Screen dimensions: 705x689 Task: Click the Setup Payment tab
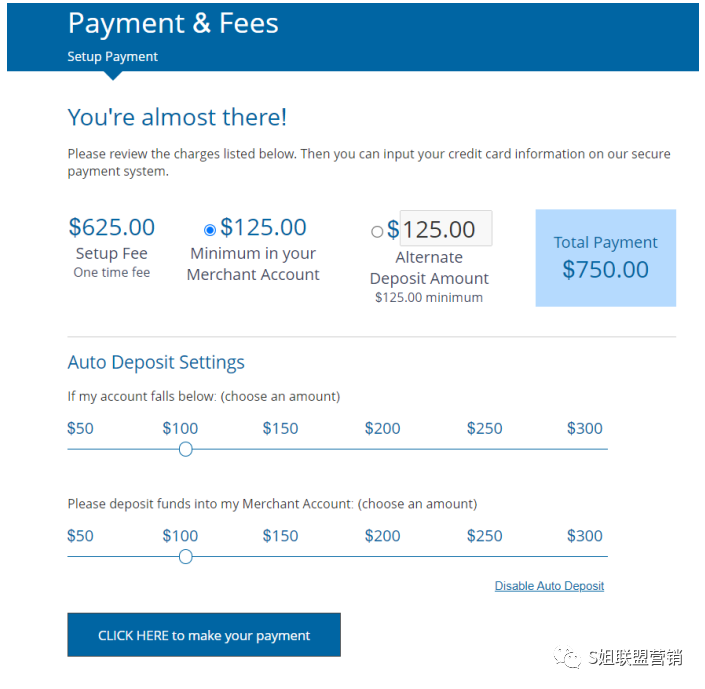113,57
